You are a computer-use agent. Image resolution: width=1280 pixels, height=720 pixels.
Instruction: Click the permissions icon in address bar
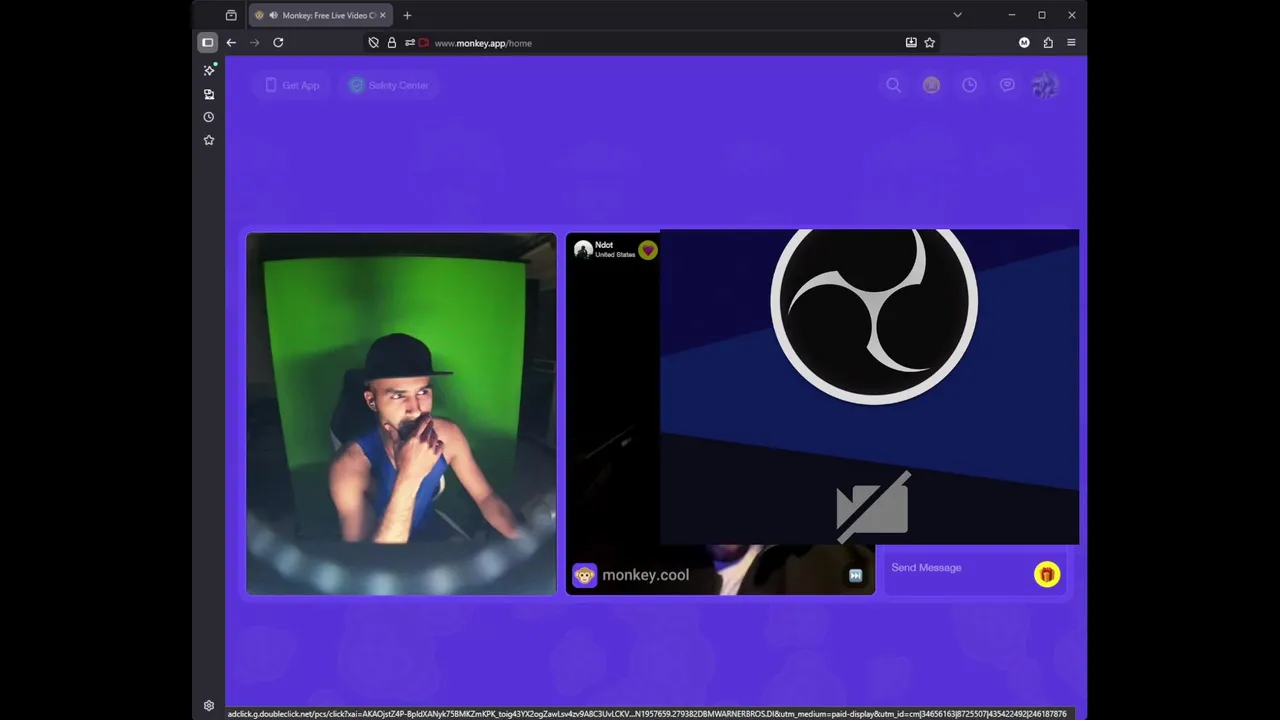(409, 43)
